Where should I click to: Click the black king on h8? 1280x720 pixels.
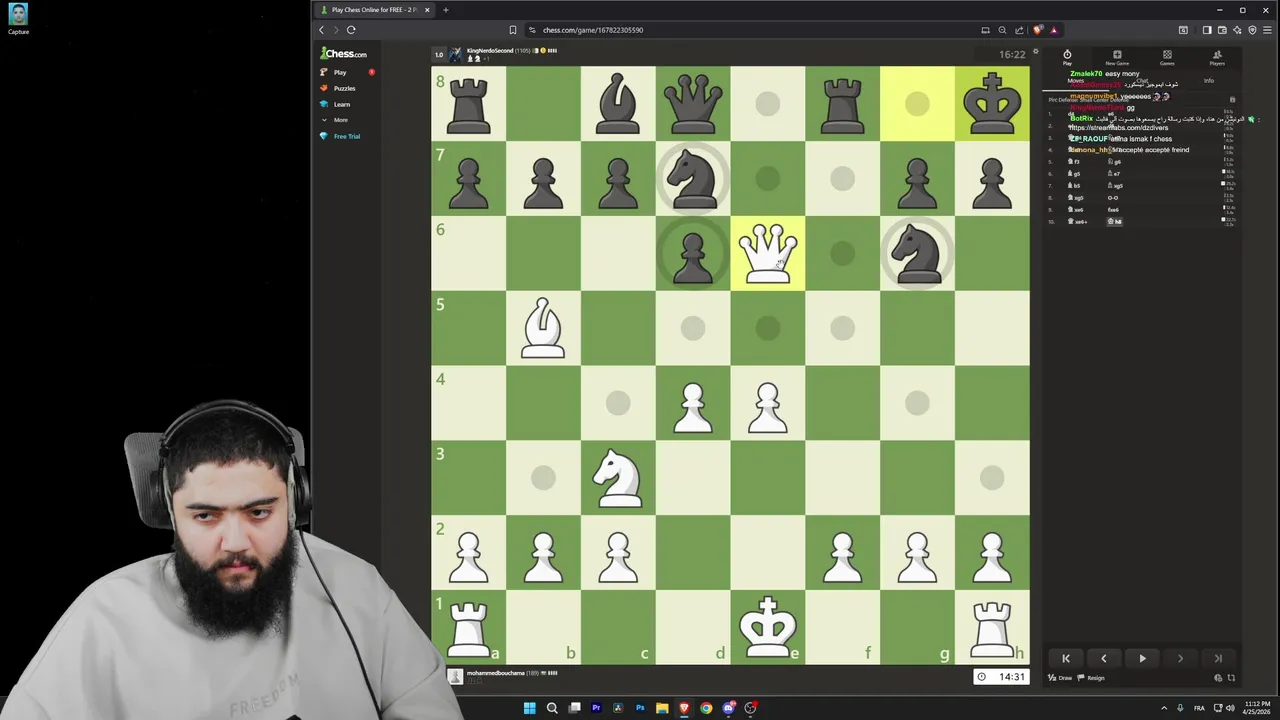(992, 103)
